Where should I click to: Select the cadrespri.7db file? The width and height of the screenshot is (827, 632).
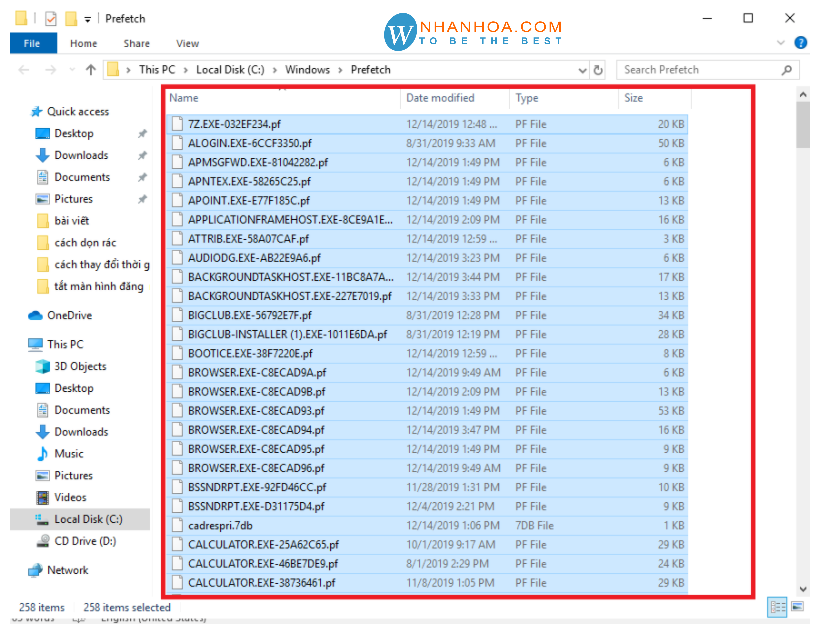220,526
